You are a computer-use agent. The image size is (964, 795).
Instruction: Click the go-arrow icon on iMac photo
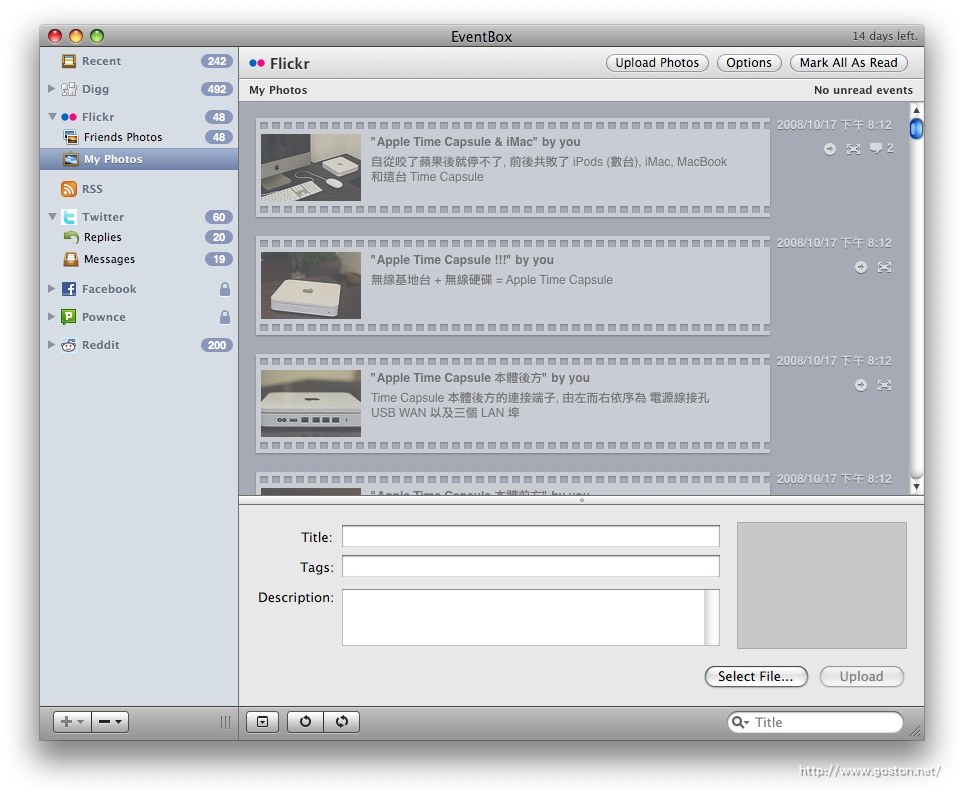[830, 149]
